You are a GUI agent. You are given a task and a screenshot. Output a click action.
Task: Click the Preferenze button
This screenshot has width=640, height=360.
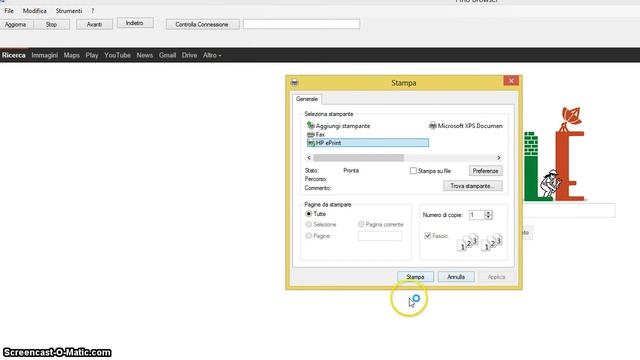click(x=485, y=171)
